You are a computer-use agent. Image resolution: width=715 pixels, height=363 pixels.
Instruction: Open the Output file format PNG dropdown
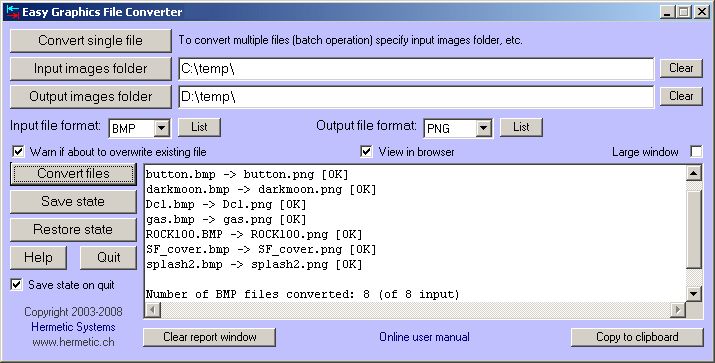(x=483, y=128)
